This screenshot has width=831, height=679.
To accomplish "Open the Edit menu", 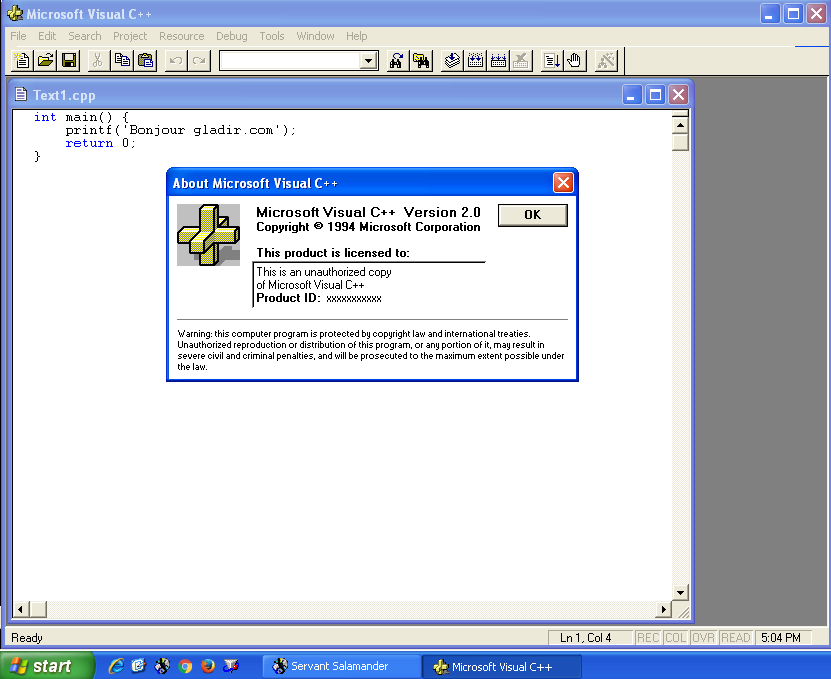I will click(x=47, y=36).
